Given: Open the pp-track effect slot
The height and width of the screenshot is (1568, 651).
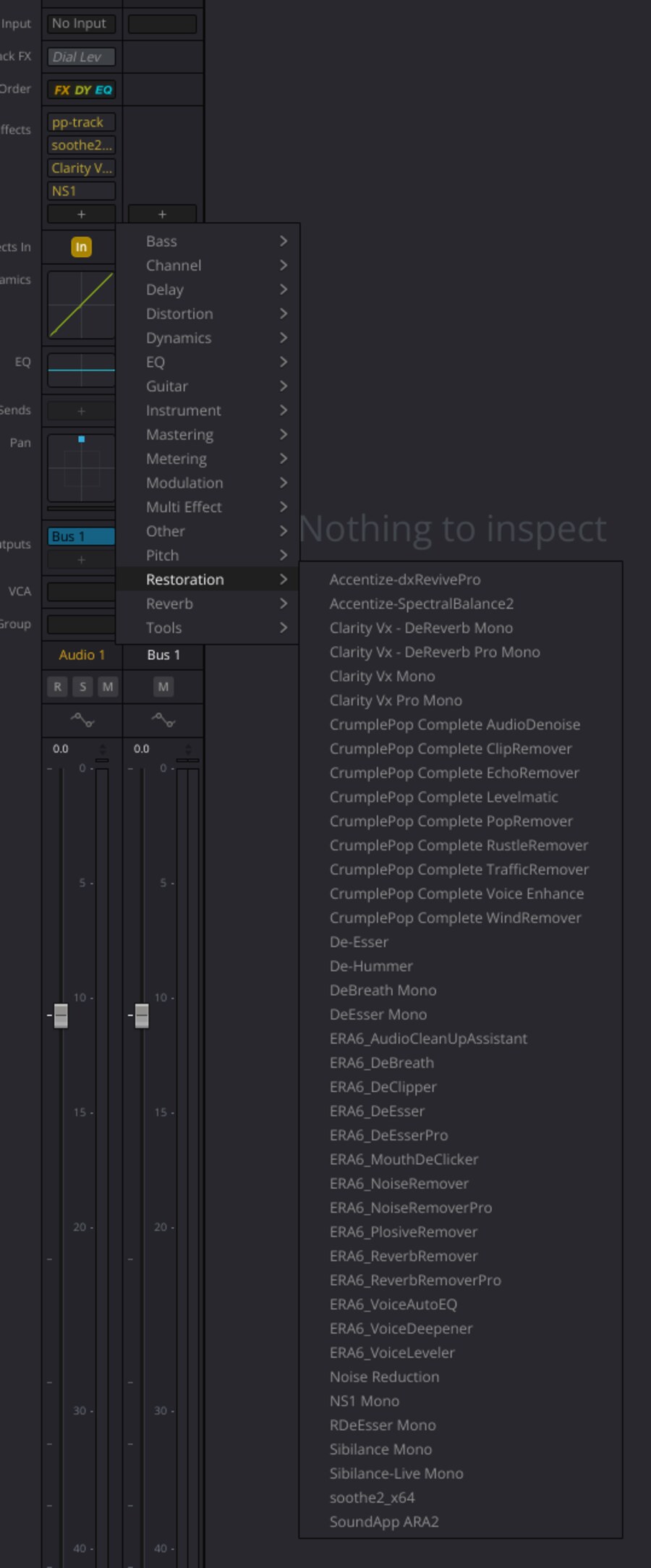Looking at the screenshot, I should tap(81, 122).
